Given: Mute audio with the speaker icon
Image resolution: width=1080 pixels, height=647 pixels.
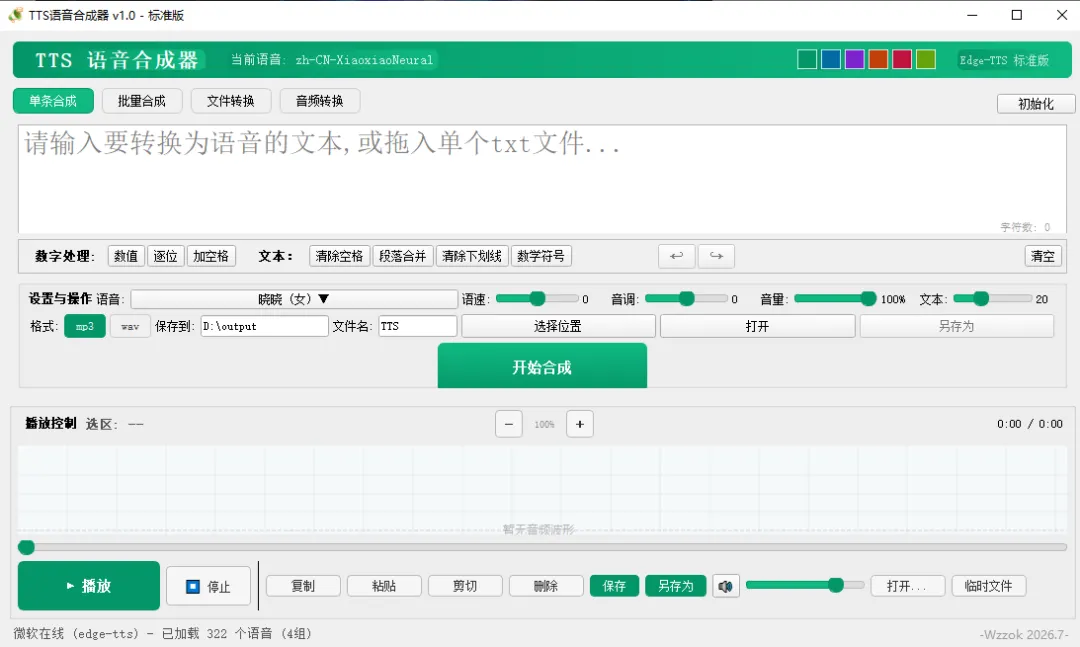Looking at the screenshot, I should [726, 586].
